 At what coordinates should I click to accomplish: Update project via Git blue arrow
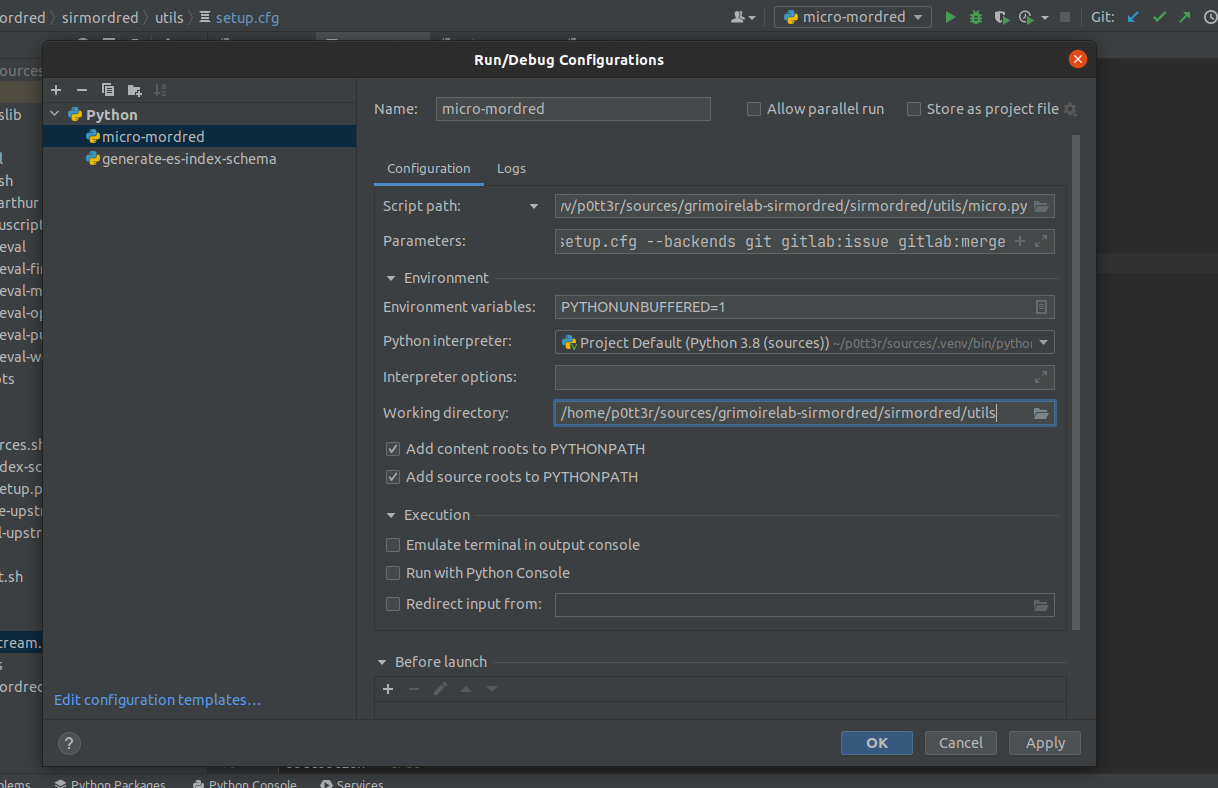tap(1133, 17)
